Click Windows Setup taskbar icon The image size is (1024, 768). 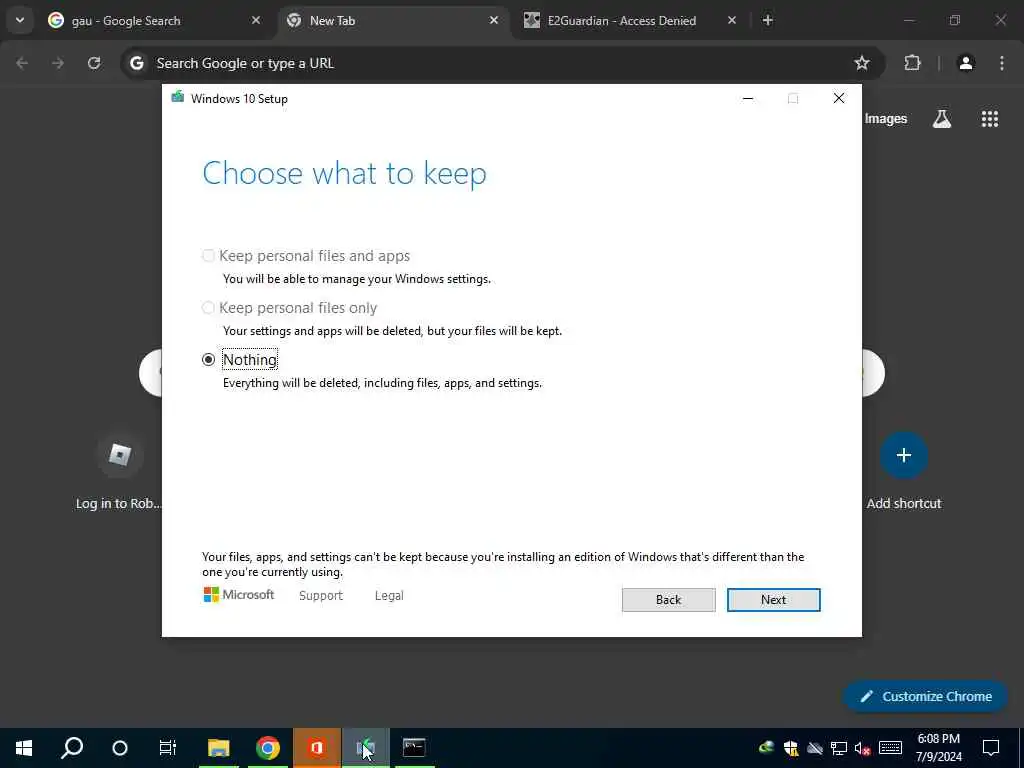(x=366, y=748)
